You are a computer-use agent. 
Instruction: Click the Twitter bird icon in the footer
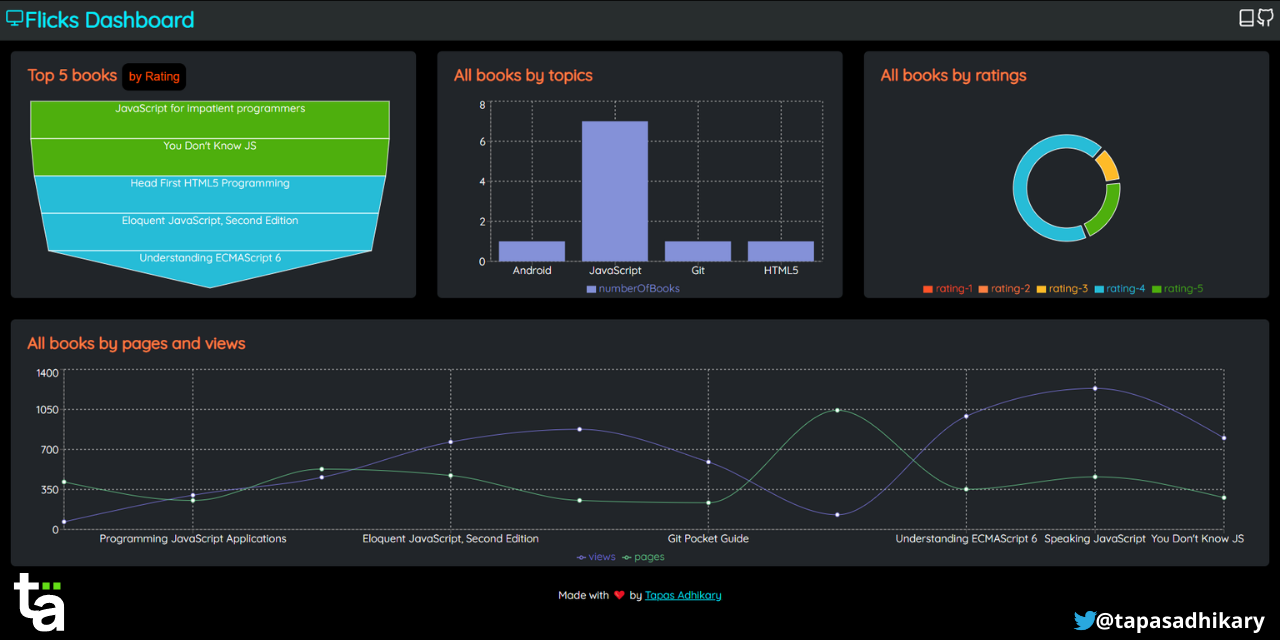pos(1085,620)
